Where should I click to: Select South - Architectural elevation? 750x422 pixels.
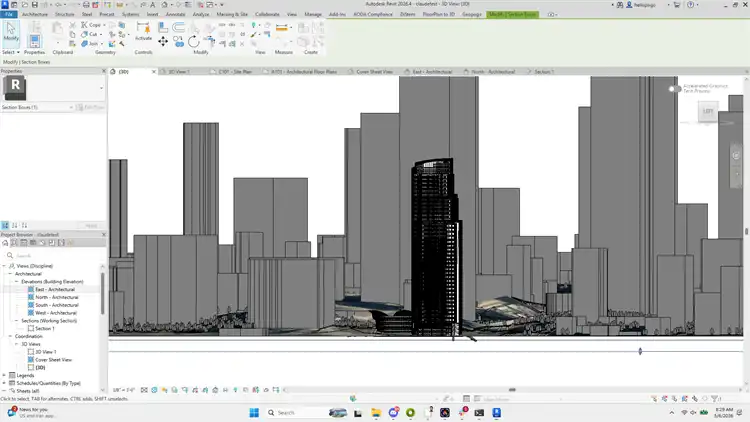click(57, 305)
